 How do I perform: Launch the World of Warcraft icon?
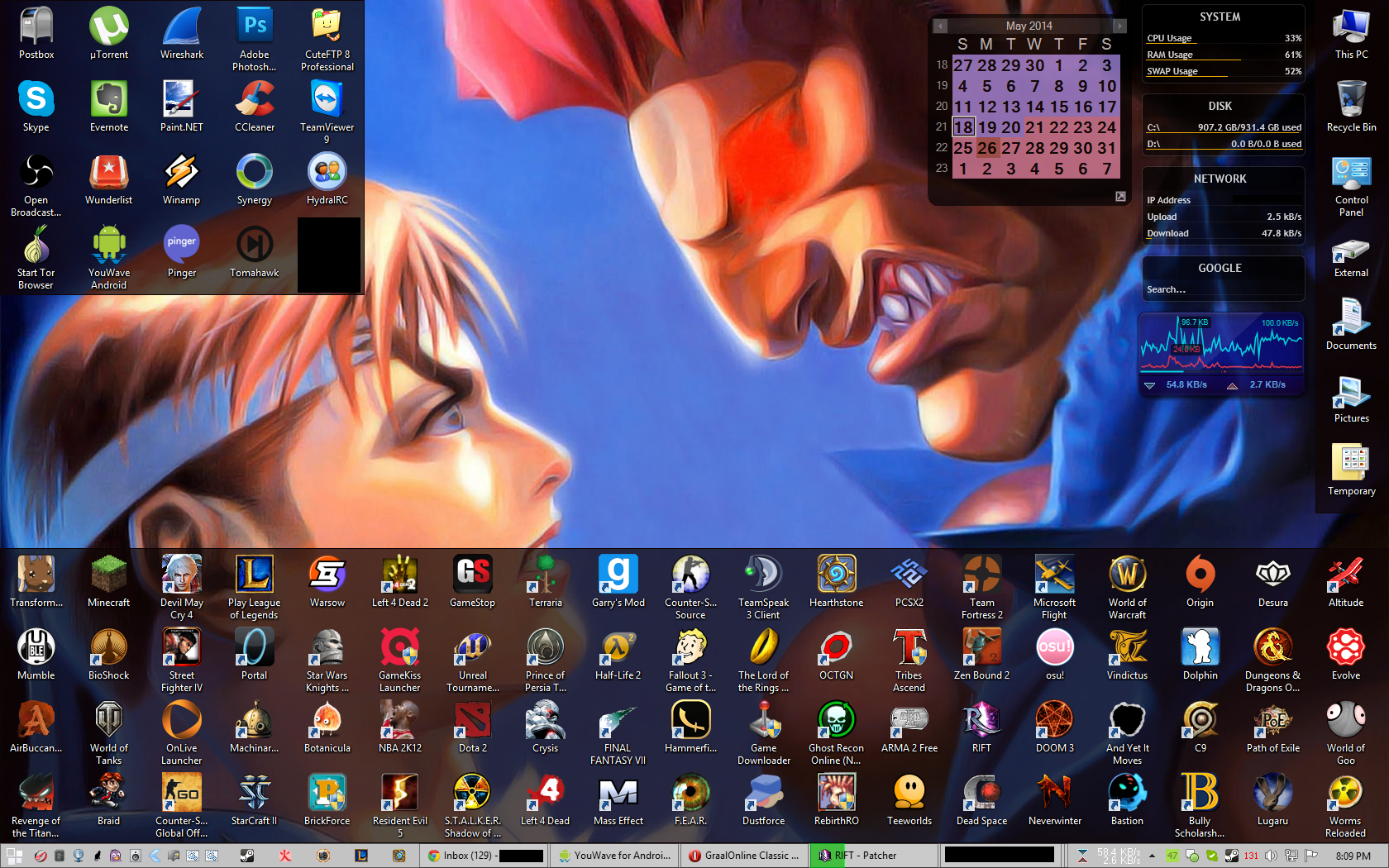[x=1128, y=587]
